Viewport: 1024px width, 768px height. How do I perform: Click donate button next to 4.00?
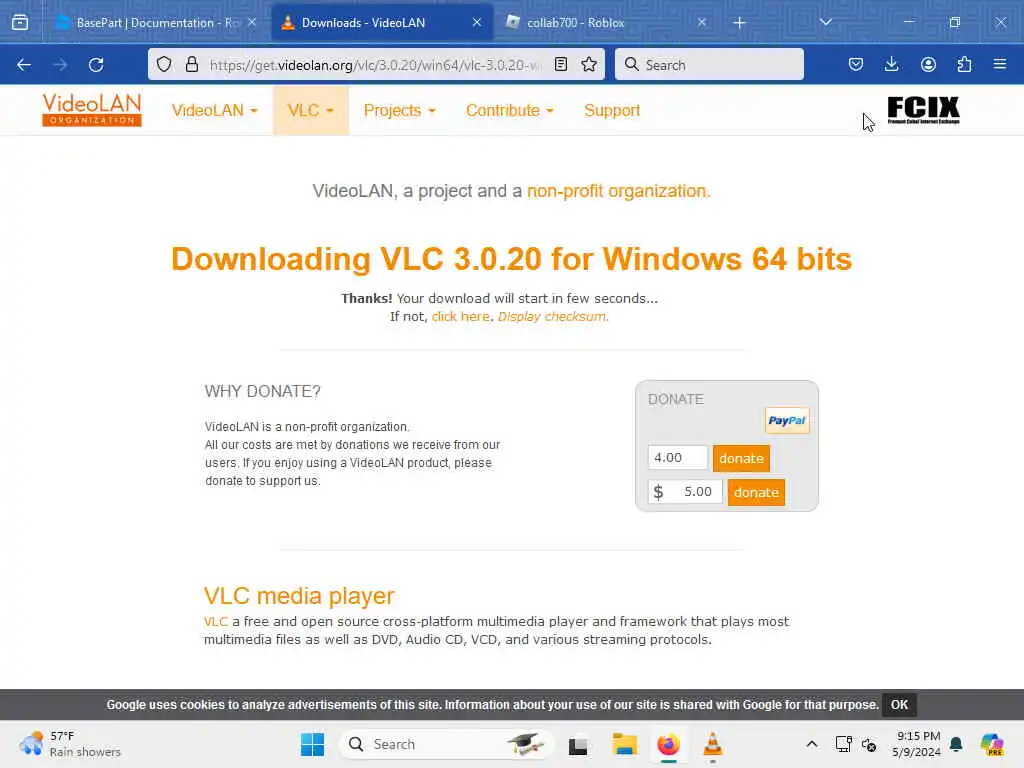click(x=741, y=458)
